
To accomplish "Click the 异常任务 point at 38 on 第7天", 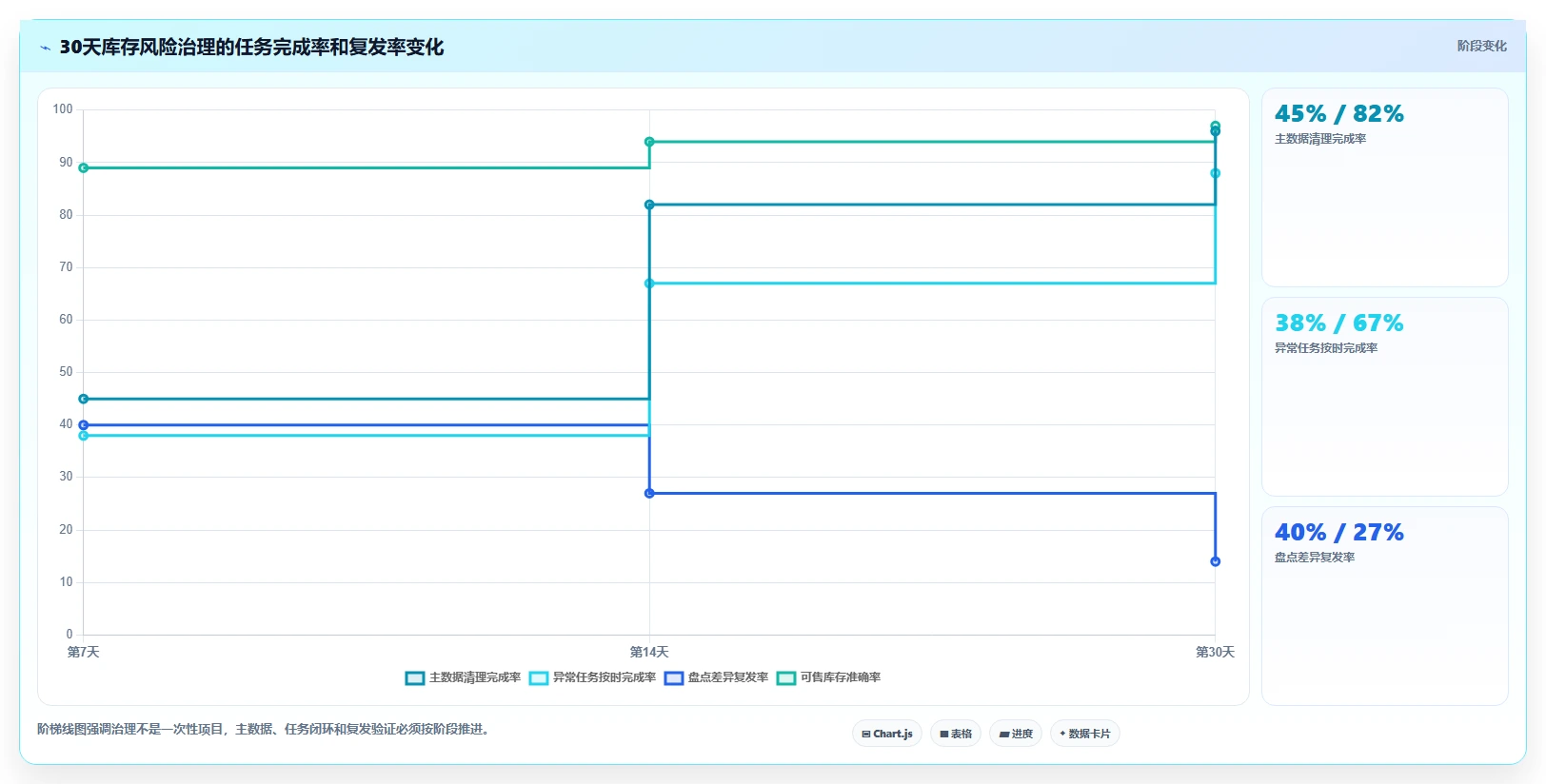I will (x=84, y=436).
